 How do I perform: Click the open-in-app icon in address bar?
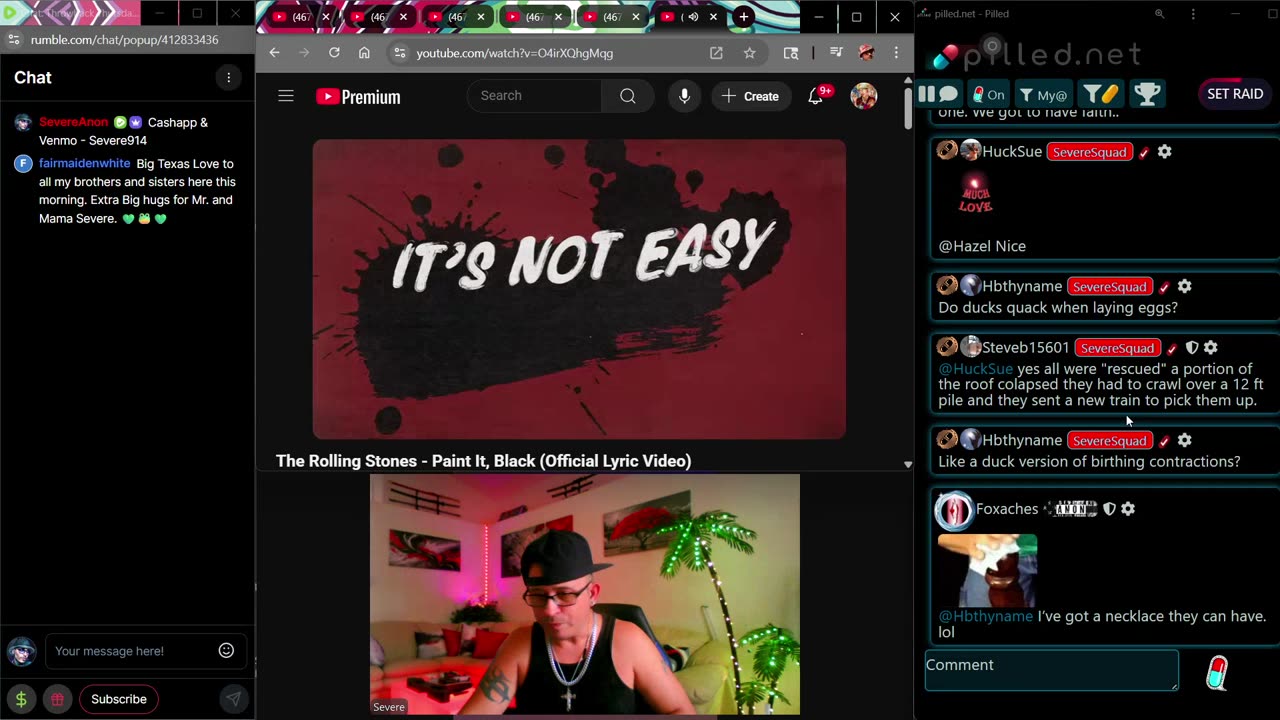click(716, 53)
